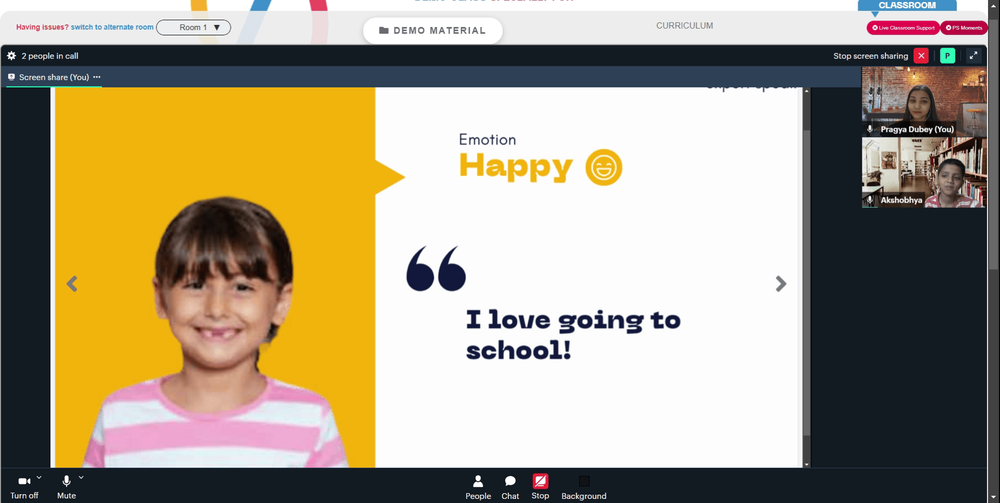Click scroll-down arrow of slide scrollbar
Screen dimensions: 1000x503
pyautogui.click(x=806, y=464)
